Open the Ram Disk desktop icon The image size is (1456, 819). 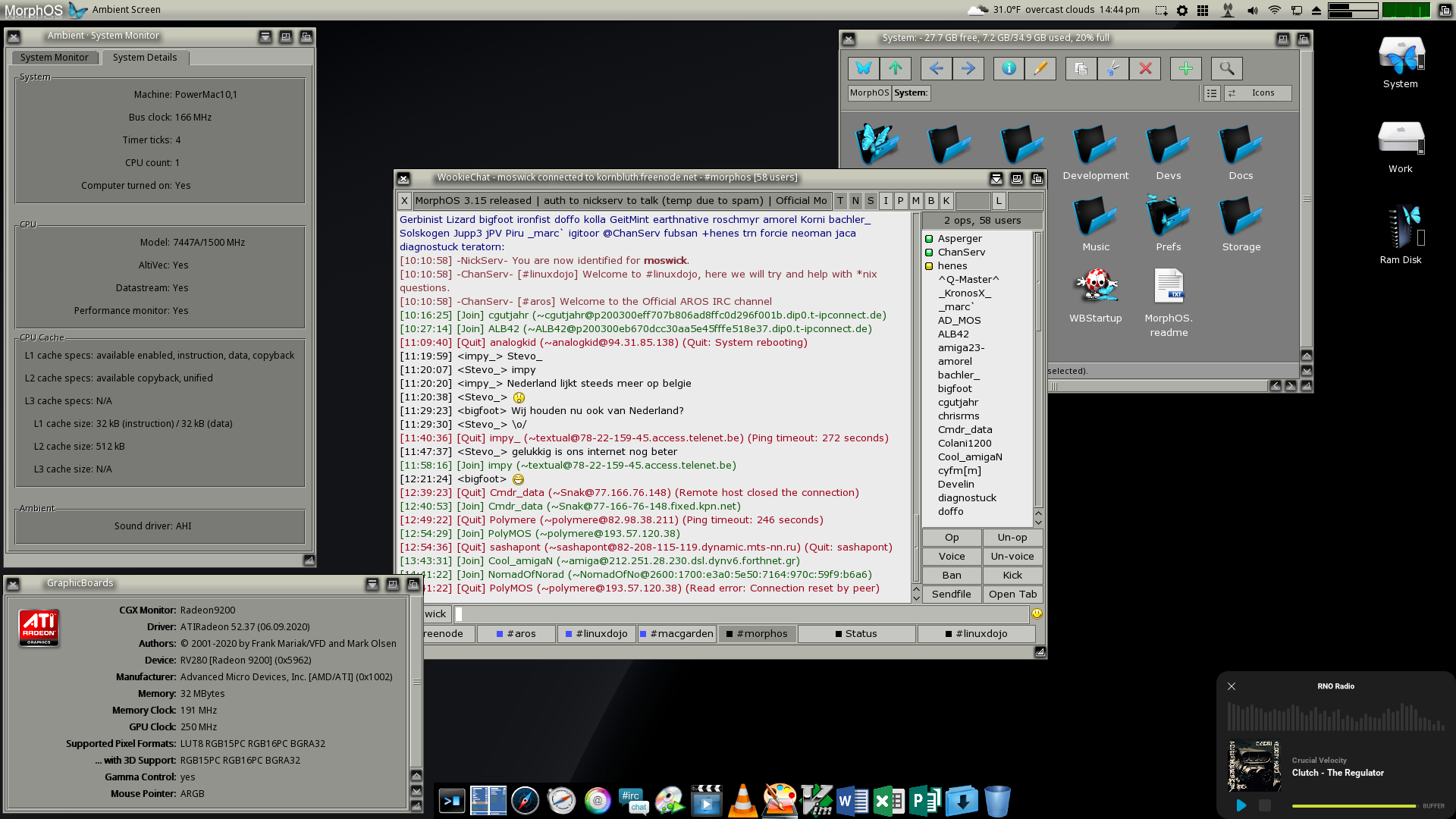point(1401,235)
